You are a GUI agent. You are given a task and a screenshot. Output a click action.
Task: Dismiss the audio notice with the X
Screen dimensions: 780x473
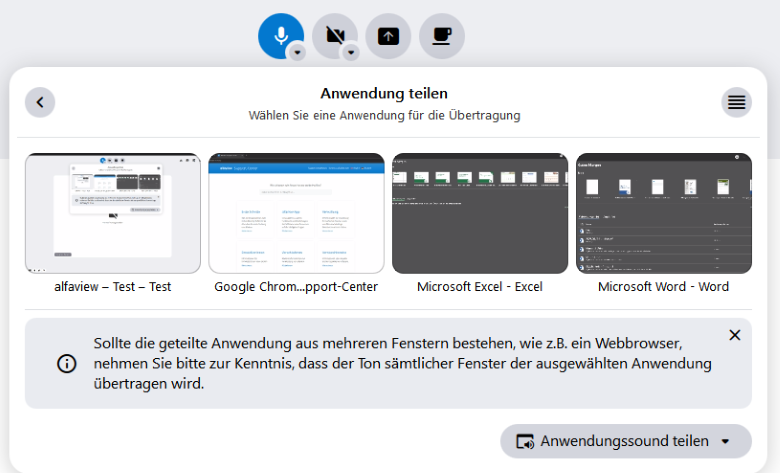735,335
